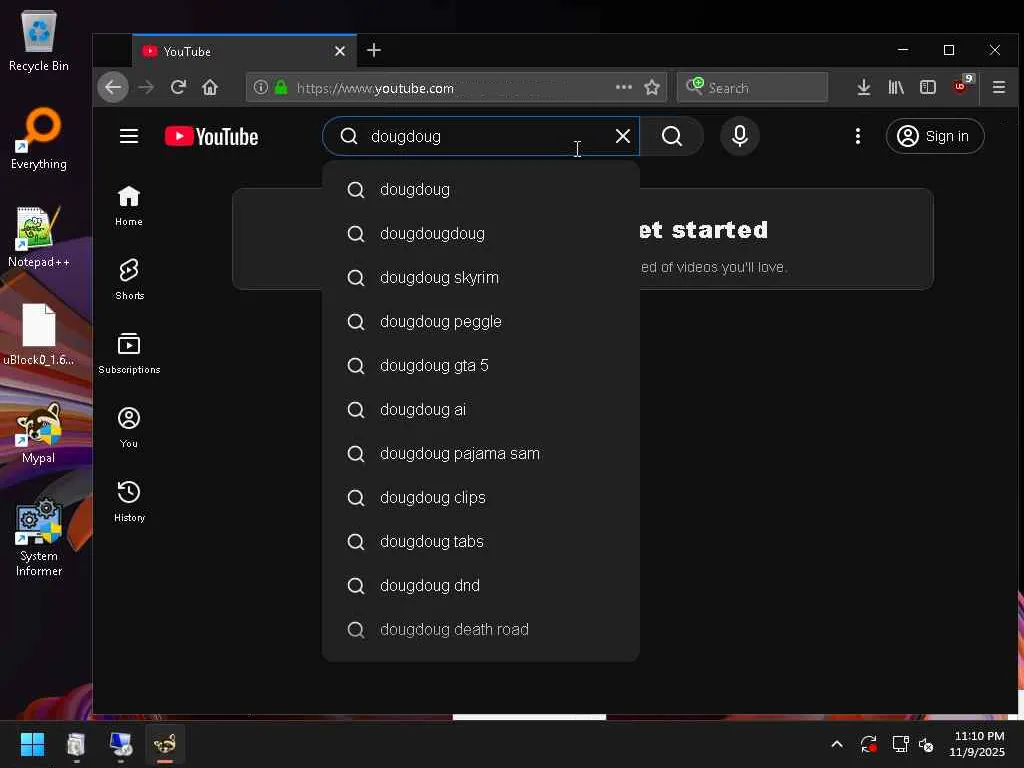Click the browser Search box
This screenshot has width=1024, height=768.
click(752, 88)
